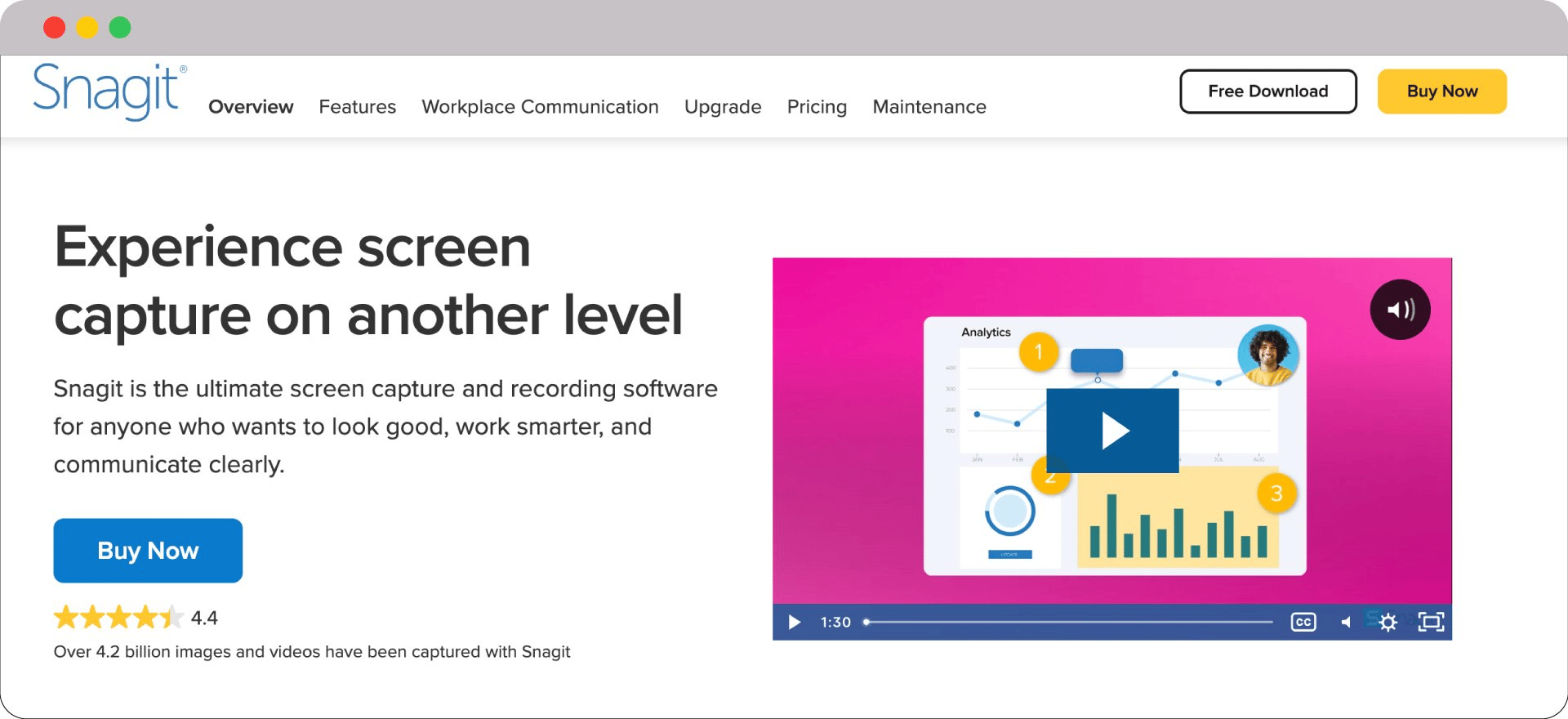Viewport: 1568px width, 719px height.
Task: Mute the video using the control bar speaker icon
Action: click(x=1346, y=622)
